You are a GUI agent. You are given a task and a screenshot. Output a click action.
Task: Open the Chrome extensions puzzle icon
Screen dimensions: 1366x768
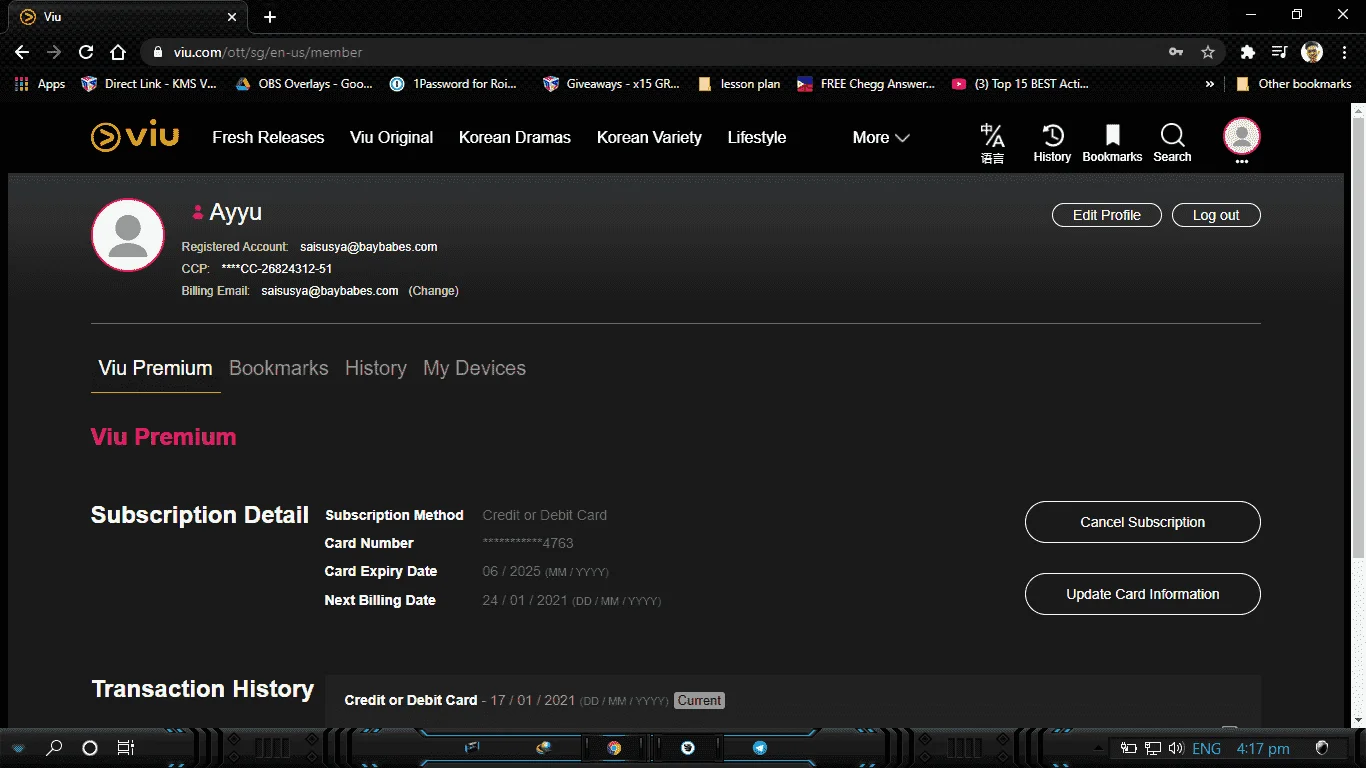click(x=1247, y=52)
